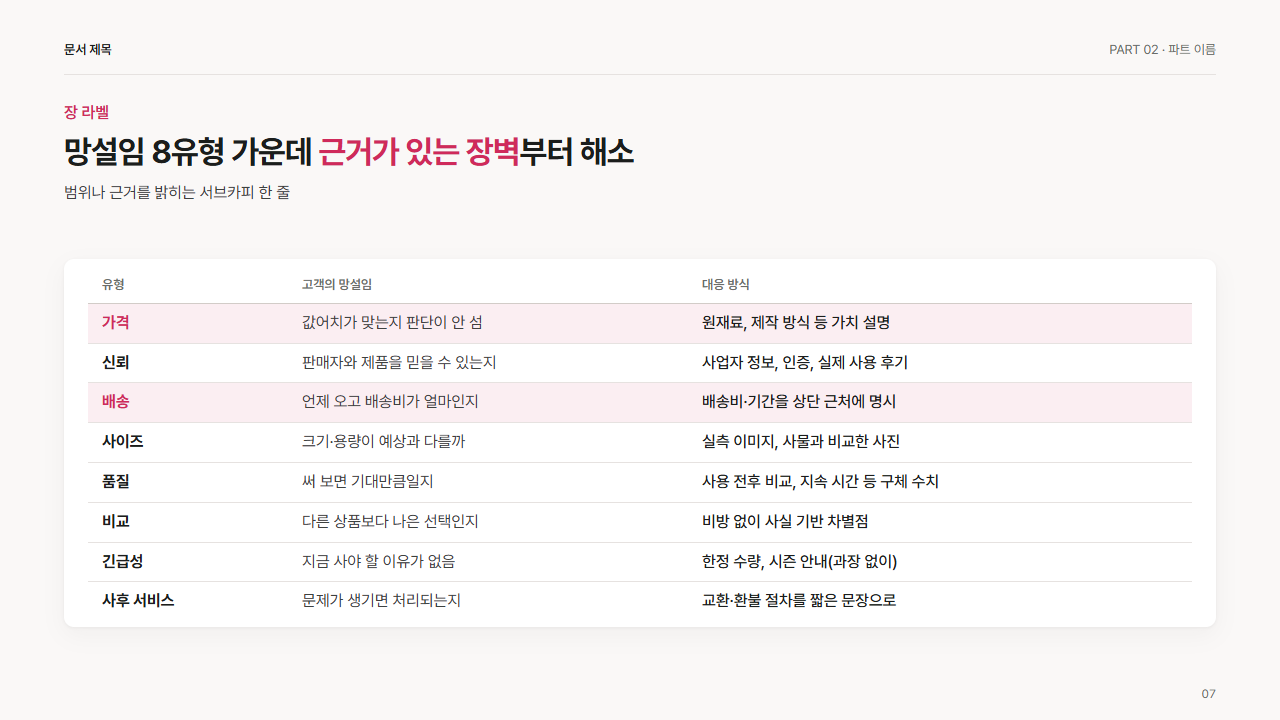
Task: Click the main title '망설임 8유형 가운데…'
Action: (349, 152)
